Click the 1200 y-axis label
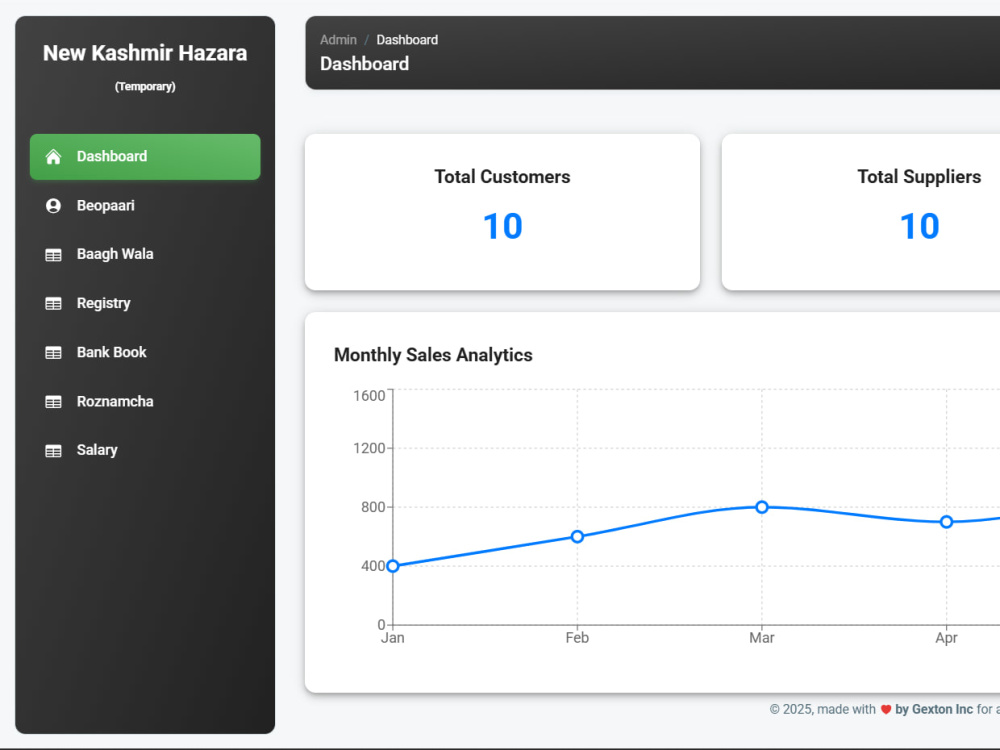Viewport: 1000px width, 750px height. [369, 448]
